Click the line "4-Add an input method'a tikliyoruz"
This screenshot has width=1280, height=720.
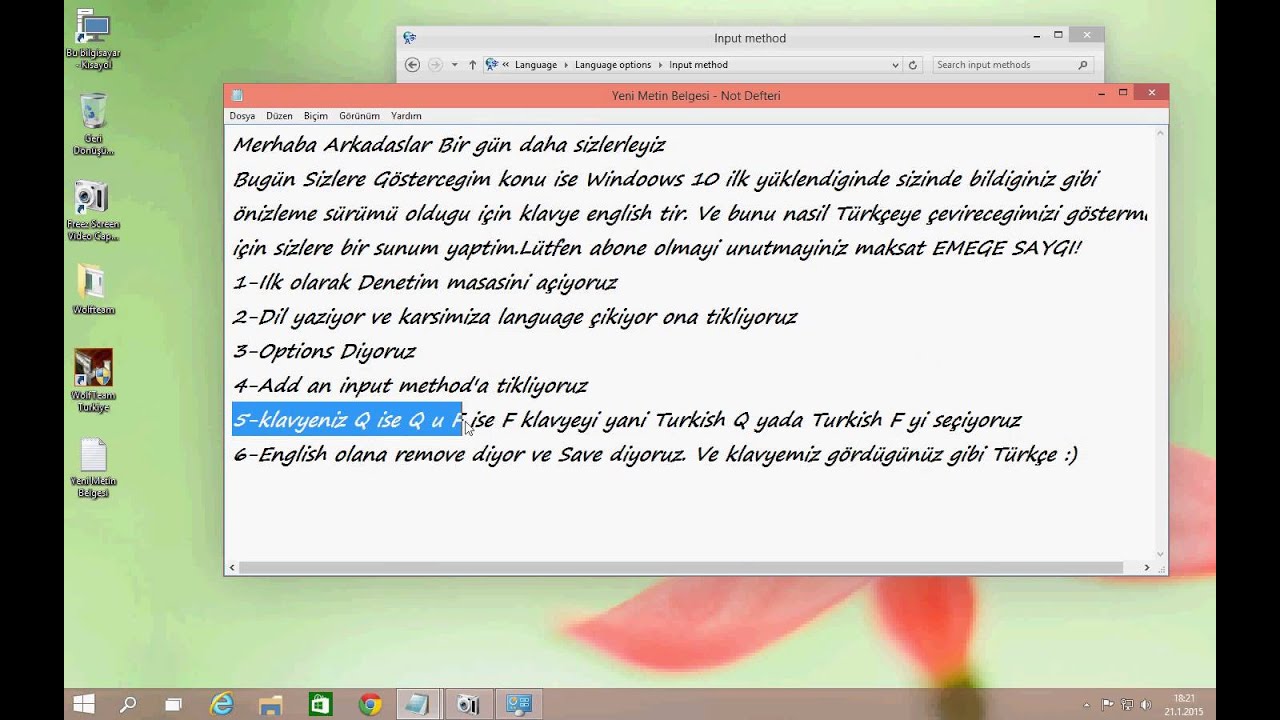click(x=410, y=386)
